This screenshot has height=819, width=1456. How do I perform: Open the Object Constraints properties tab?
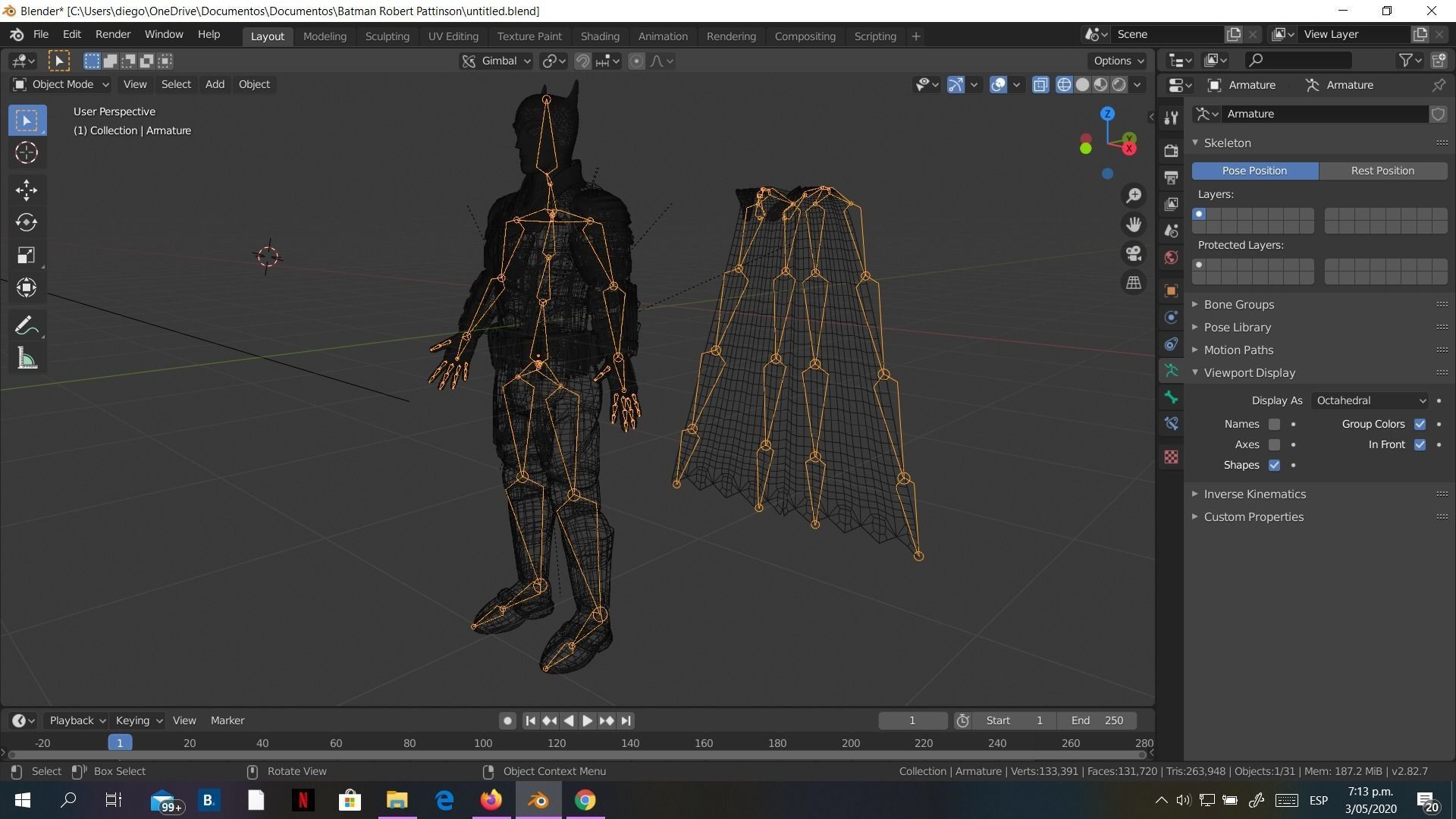tap(1172, 344)
